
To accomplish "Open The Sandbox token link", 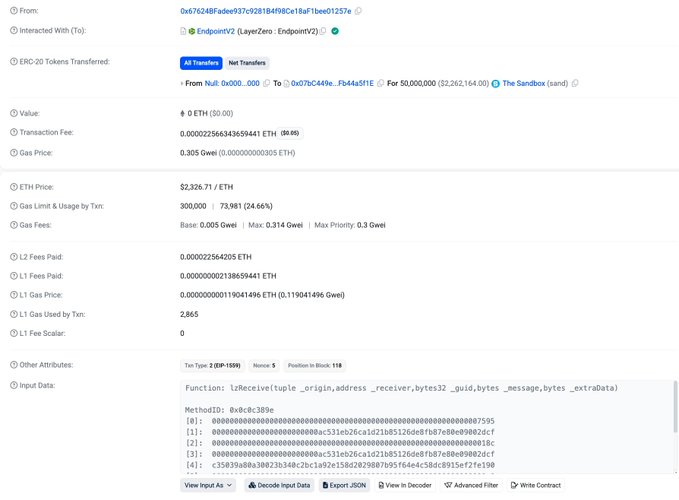I will [524, 83].
